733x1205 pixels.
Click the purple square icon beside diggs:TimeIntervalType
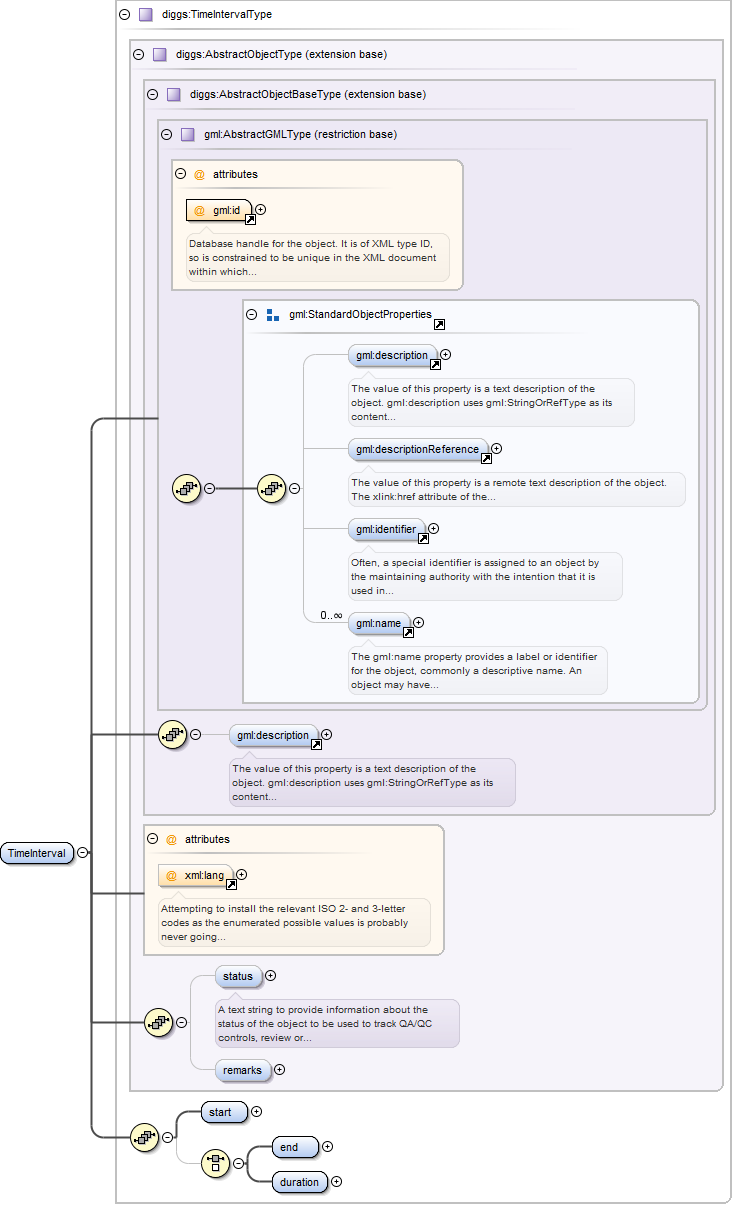pos(145,15)
